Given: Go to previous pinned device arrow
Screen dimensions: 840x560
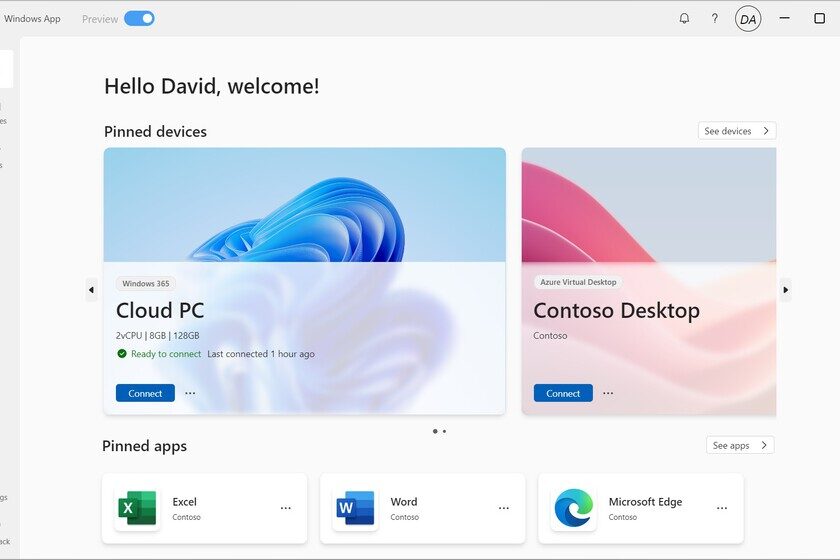Looking at the screenshot, I should pyautogui.click(x=91, y=290).
